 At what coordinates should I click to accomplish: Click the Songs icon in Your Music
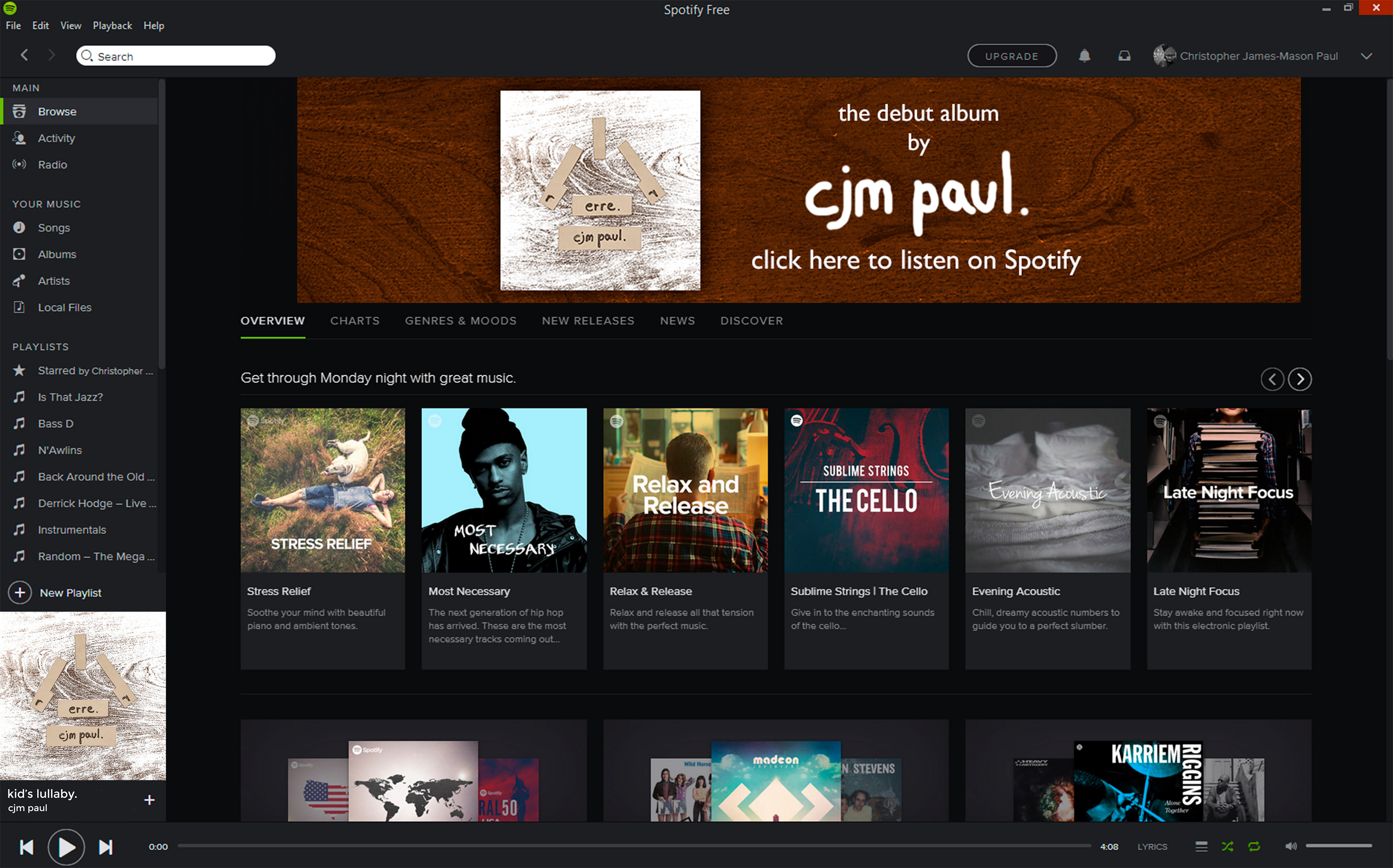(x=19, y=227)
